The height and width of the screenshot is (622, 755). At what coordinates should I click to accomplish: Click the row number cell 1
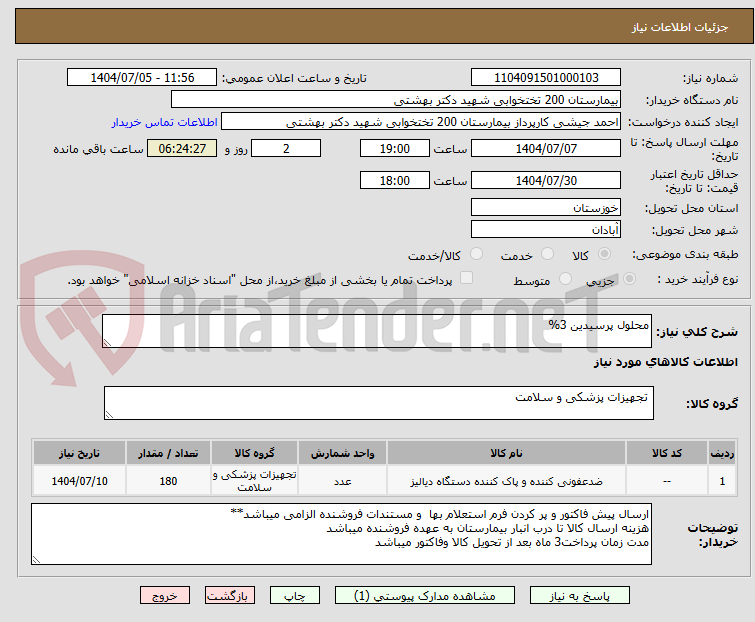click(x=722, y=481)
